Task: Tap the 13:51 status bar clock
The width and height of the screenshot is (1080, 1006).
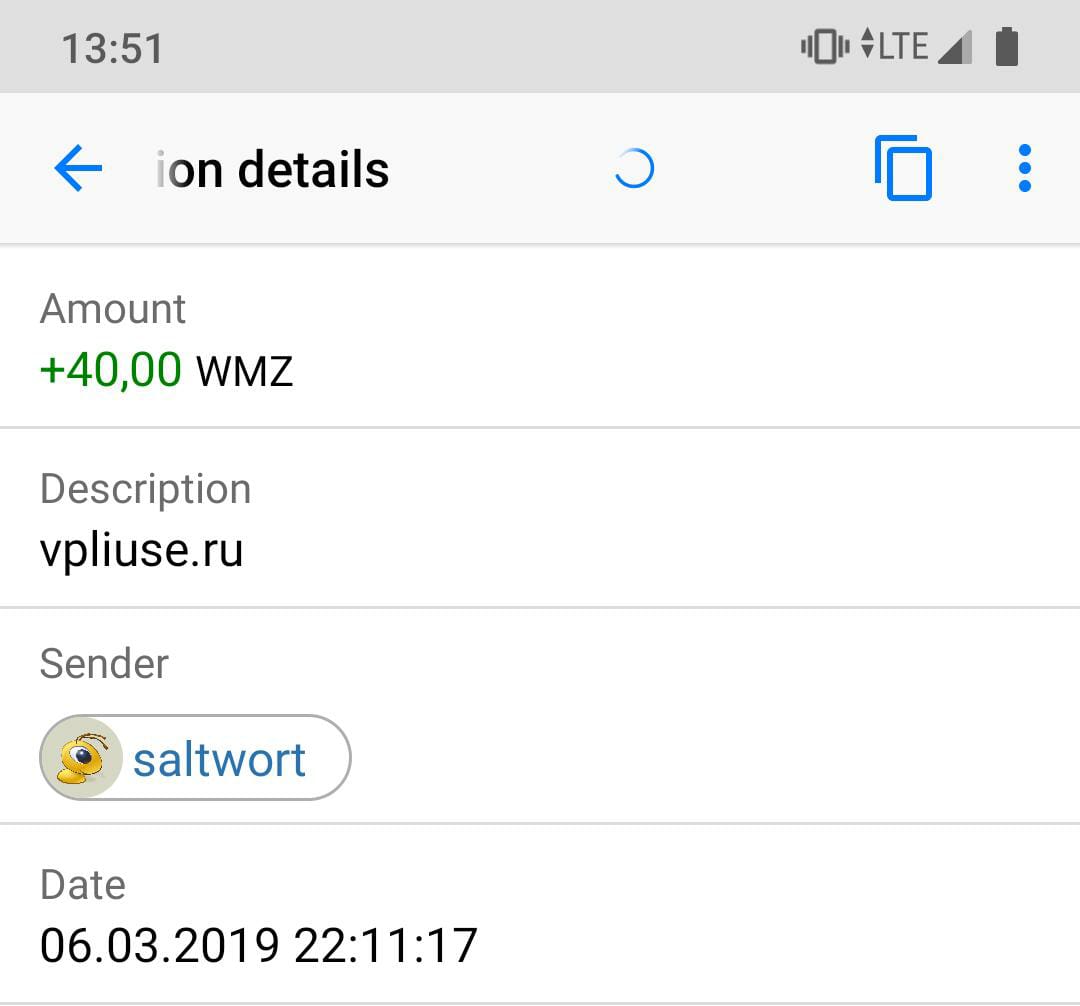Action: pos(112,49)
